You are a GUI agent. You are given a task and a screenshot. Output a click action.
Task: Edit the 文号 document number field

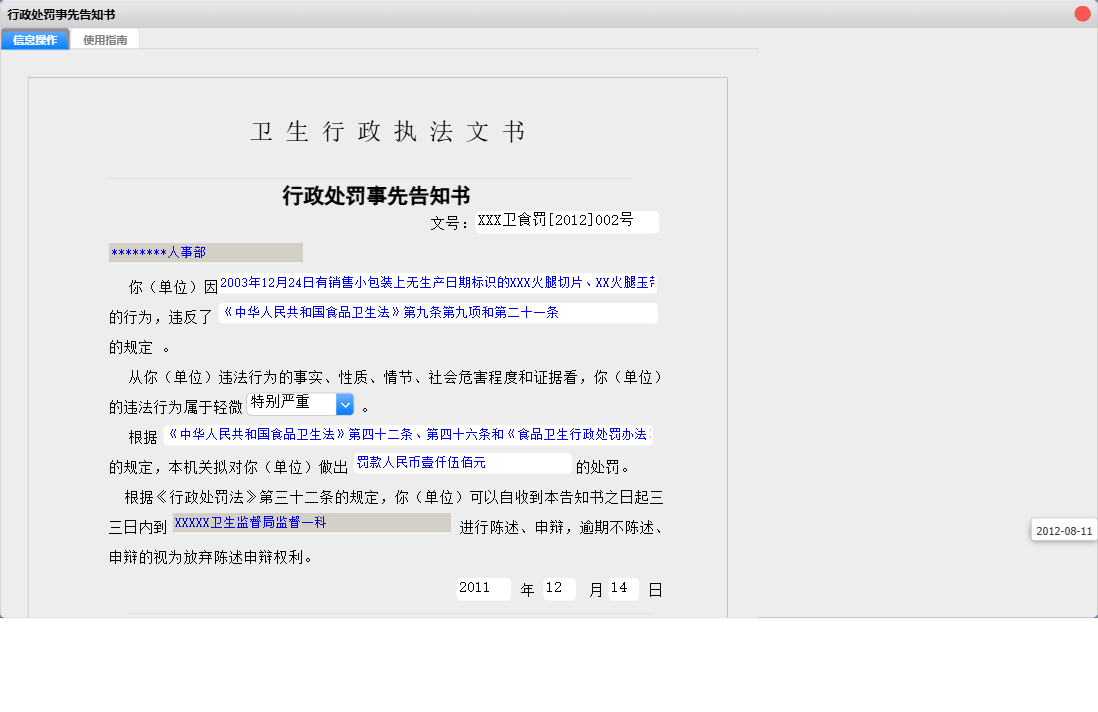pyautogui.click(x=565, y=221)
